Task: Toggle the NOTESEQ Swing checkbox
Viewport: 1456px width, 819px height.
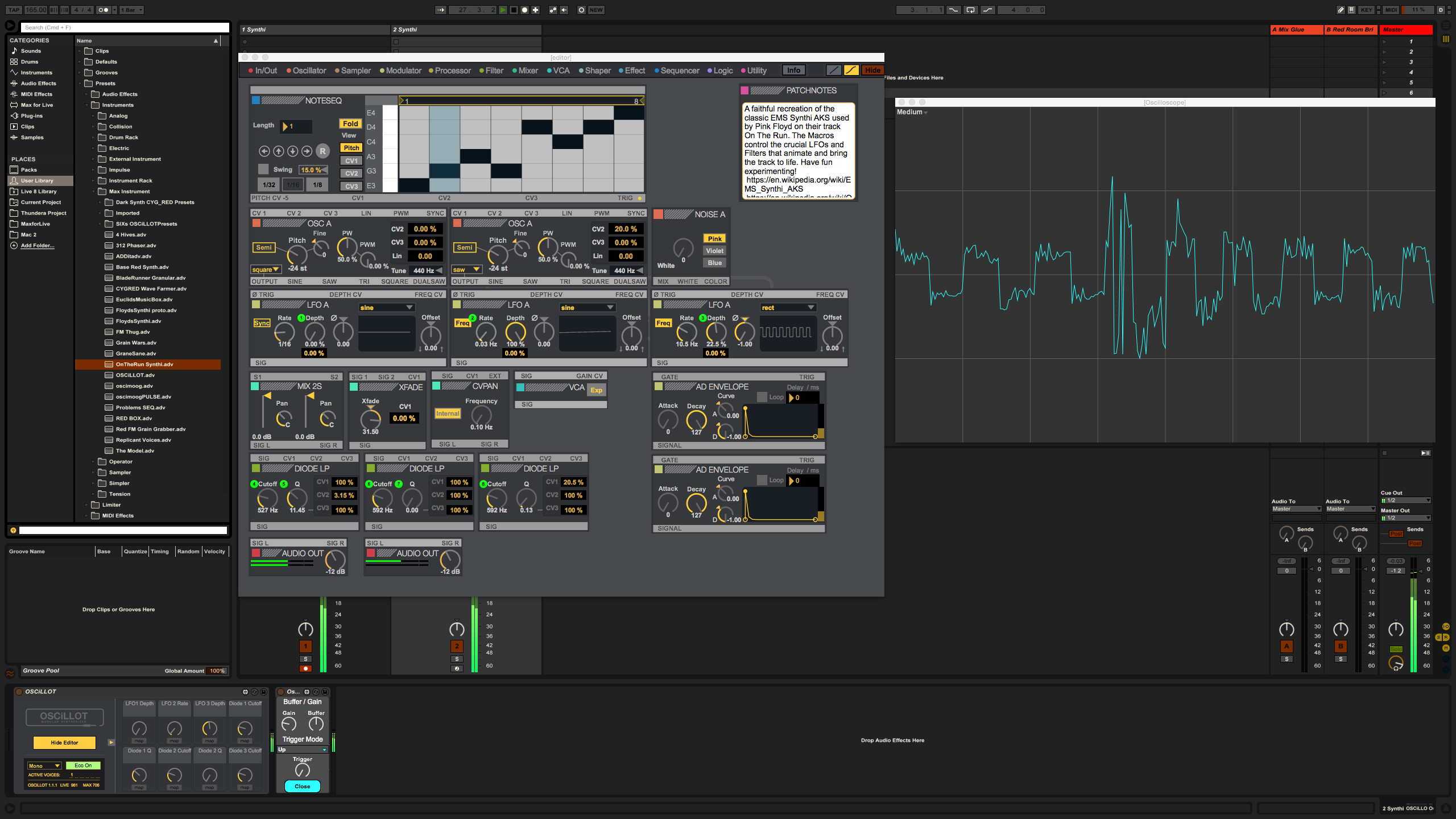Action: click(x=263, y=169)
